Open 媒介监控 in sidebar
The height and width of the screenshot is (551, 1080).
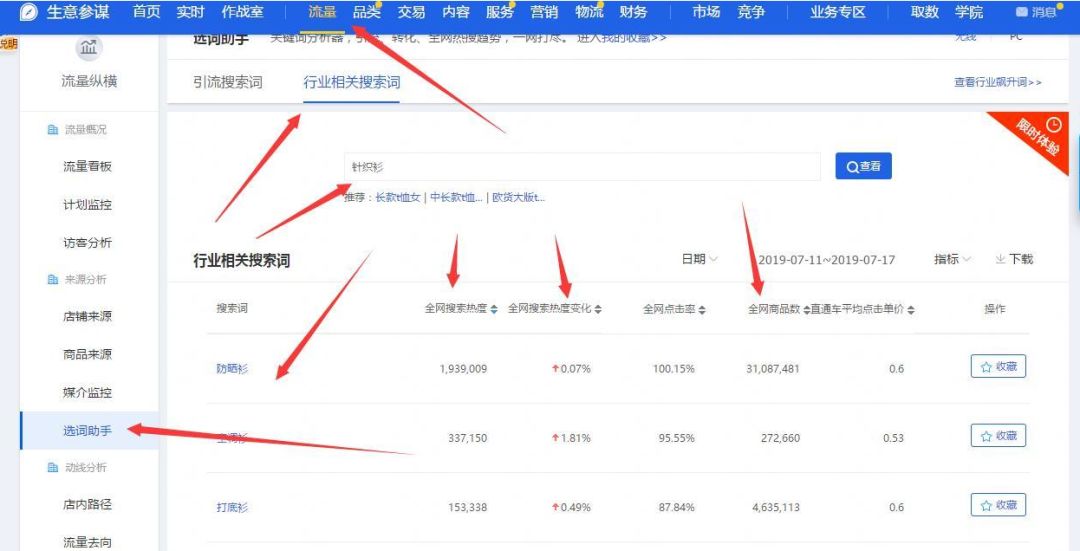pyautogui.click(x=87, y=393)
